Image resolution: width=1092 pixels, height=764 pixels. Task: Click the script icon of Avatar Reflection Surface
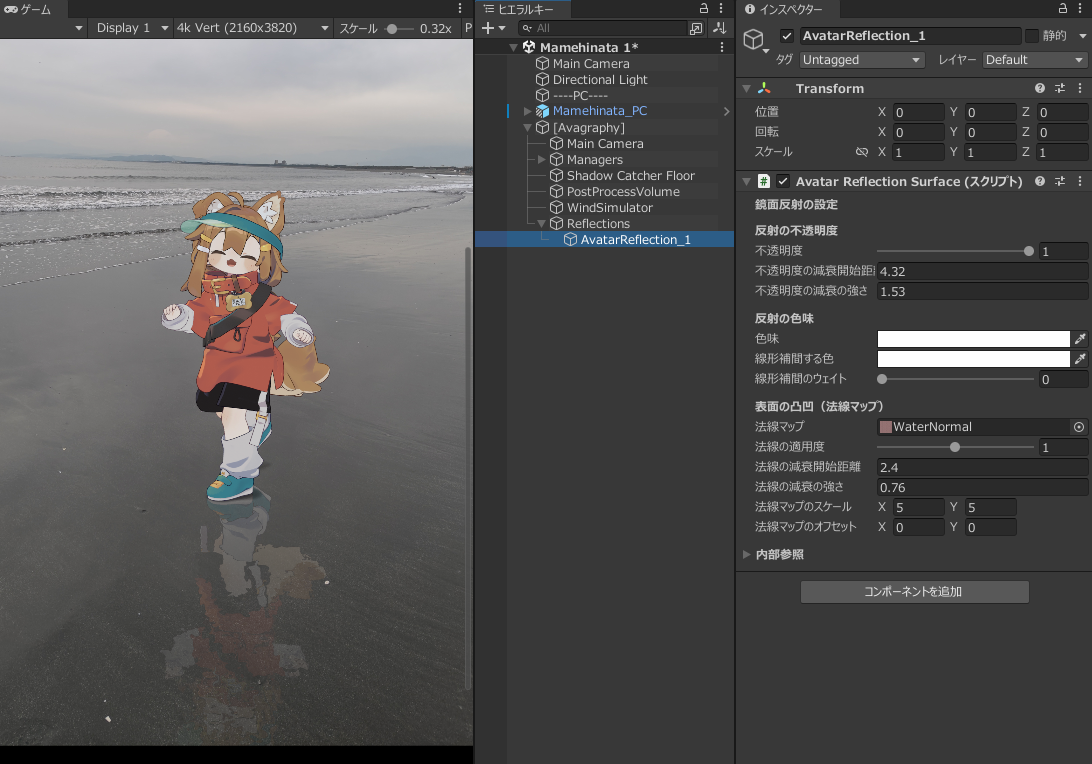click(763, 181)
